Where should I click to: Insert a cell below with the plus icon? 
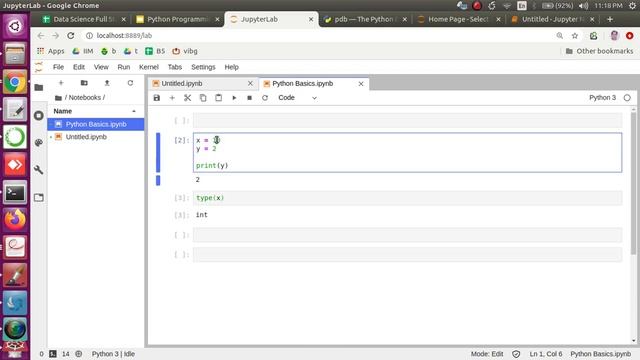click(x=172, y=98)
